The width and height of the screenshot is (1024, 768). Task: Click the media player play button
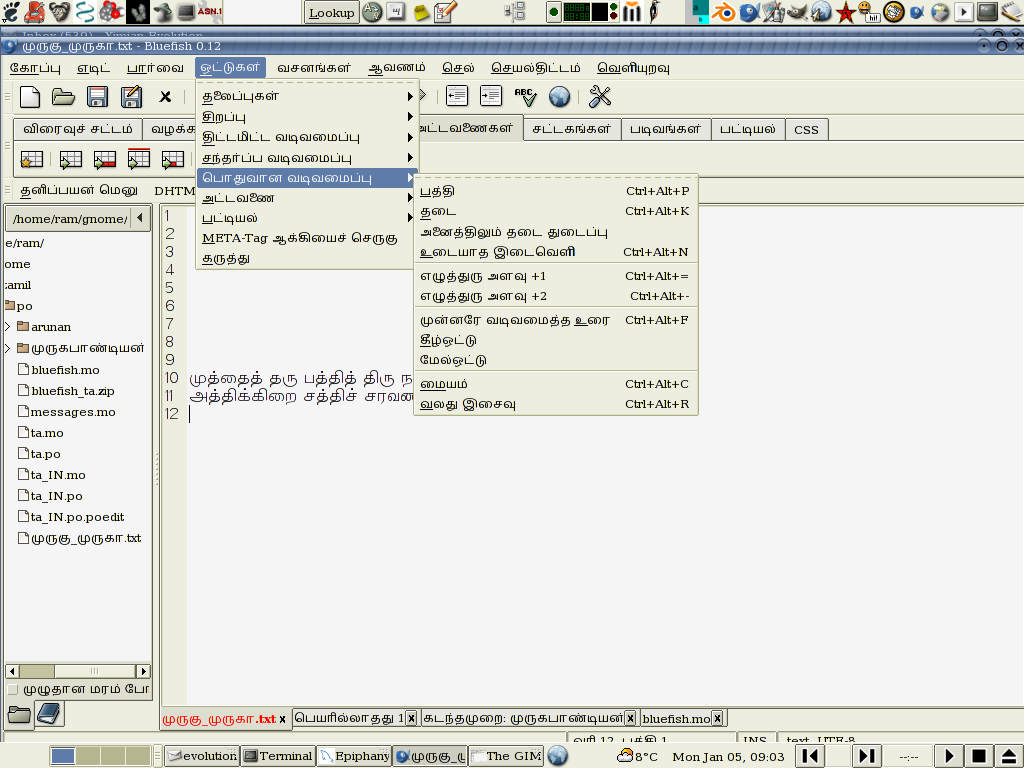coord(950,756)
